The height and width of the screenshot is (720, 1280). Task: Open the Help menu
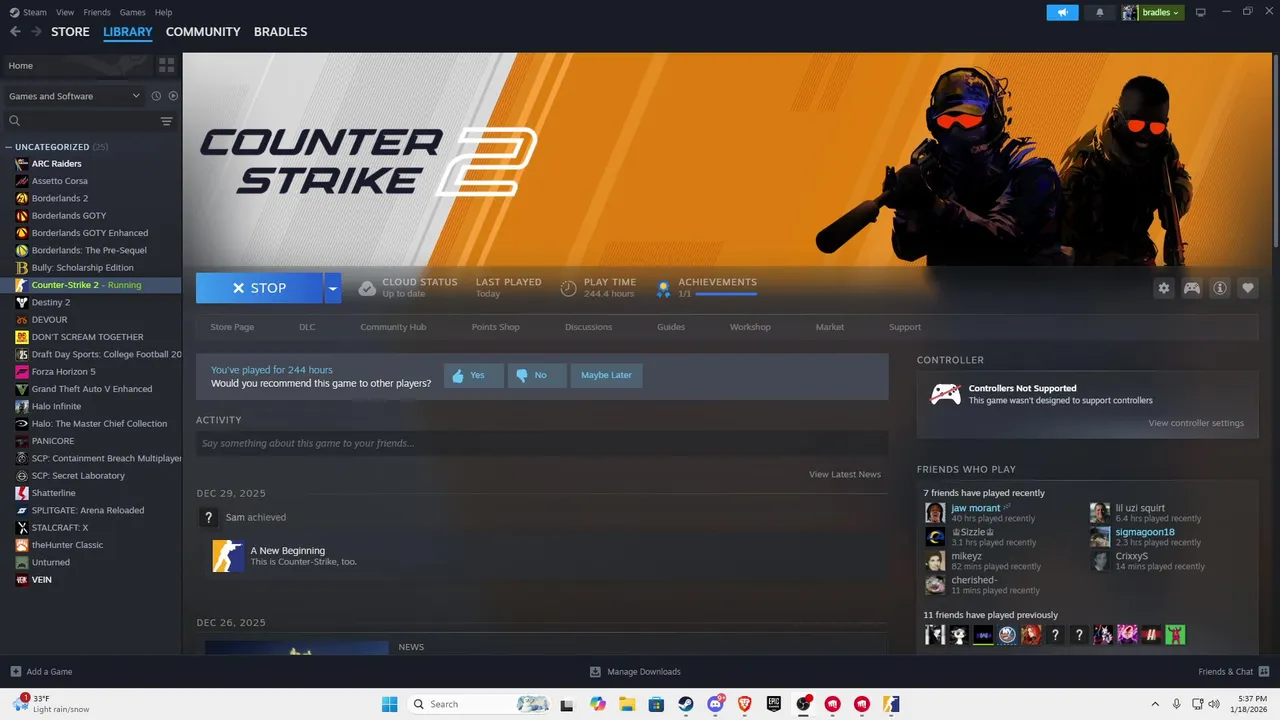[164, 12]
